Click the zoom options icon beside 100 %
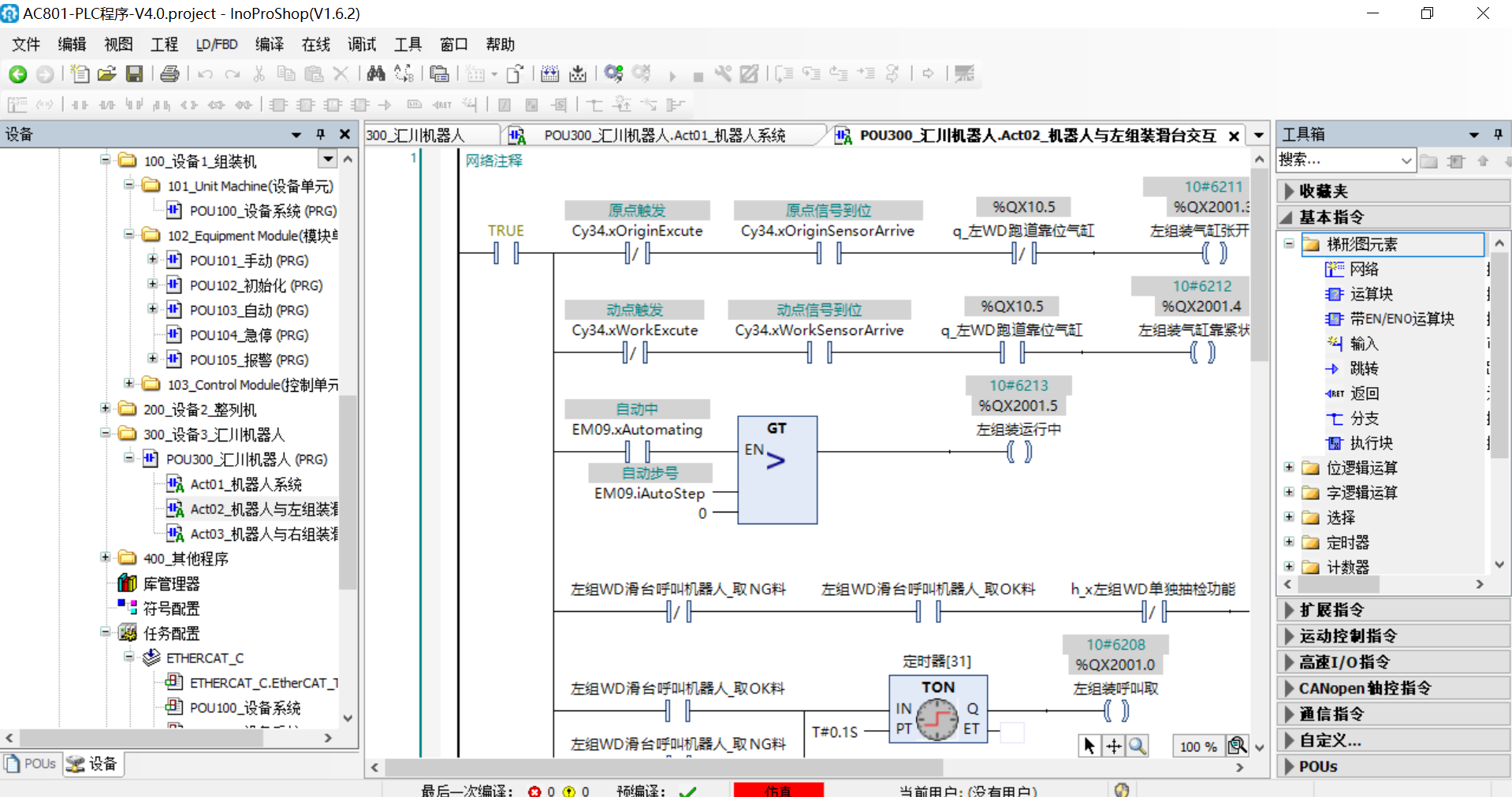 (1237, 746)
